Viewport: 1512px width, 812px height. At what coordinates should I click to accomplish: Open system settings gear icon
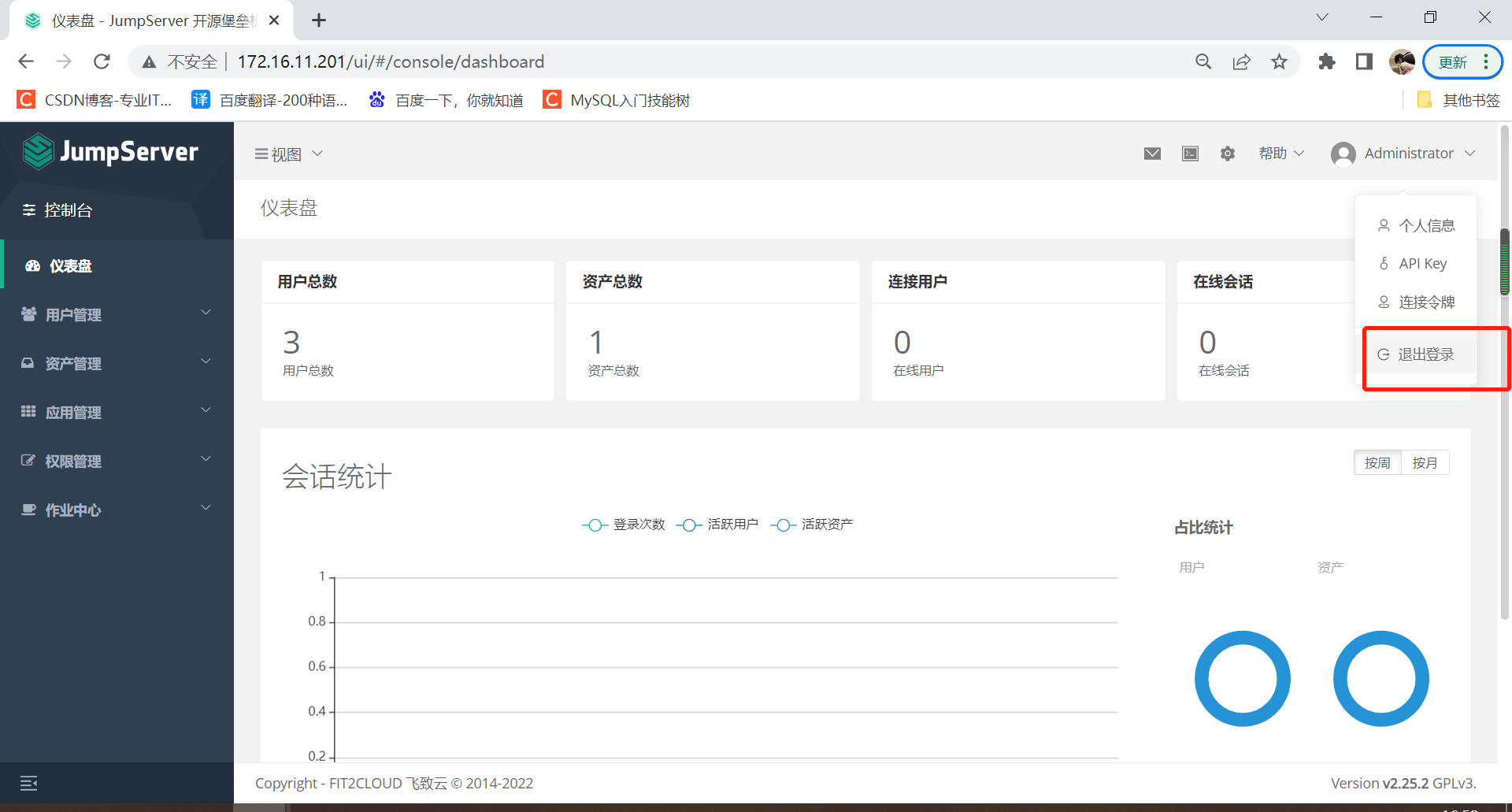tap(1228, 154)
